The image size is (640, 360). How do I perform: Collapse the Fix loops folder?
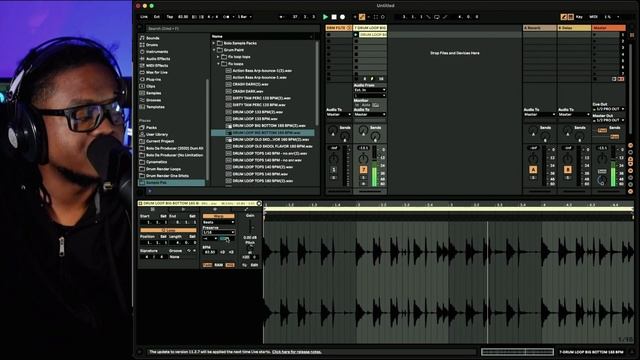tap(218, 64)
